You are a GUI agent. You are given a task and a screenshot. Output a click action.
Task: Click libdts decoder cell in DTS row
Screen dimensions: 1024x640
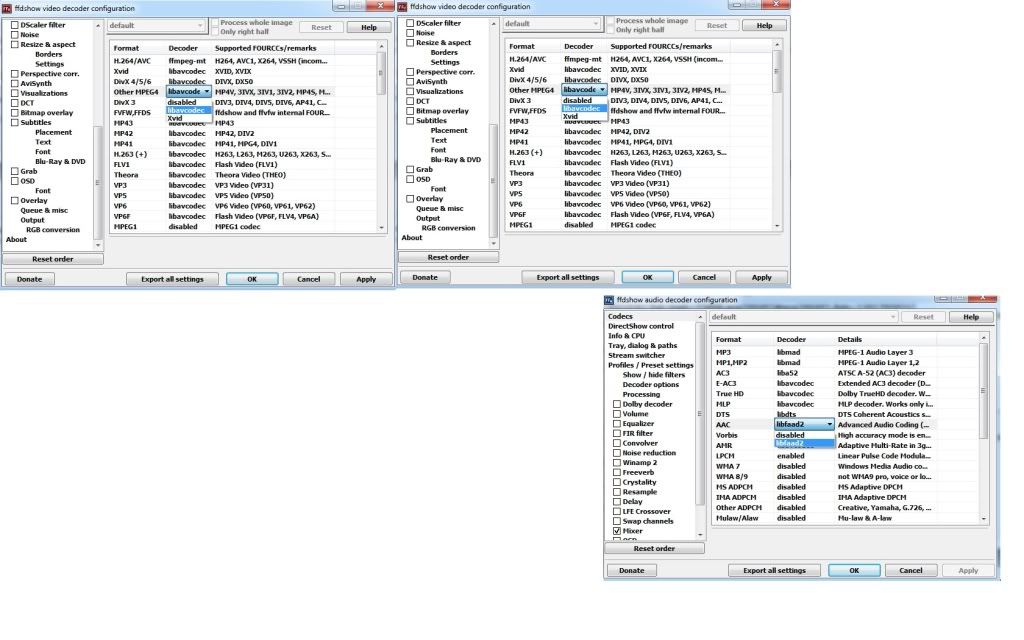(786, 414)
